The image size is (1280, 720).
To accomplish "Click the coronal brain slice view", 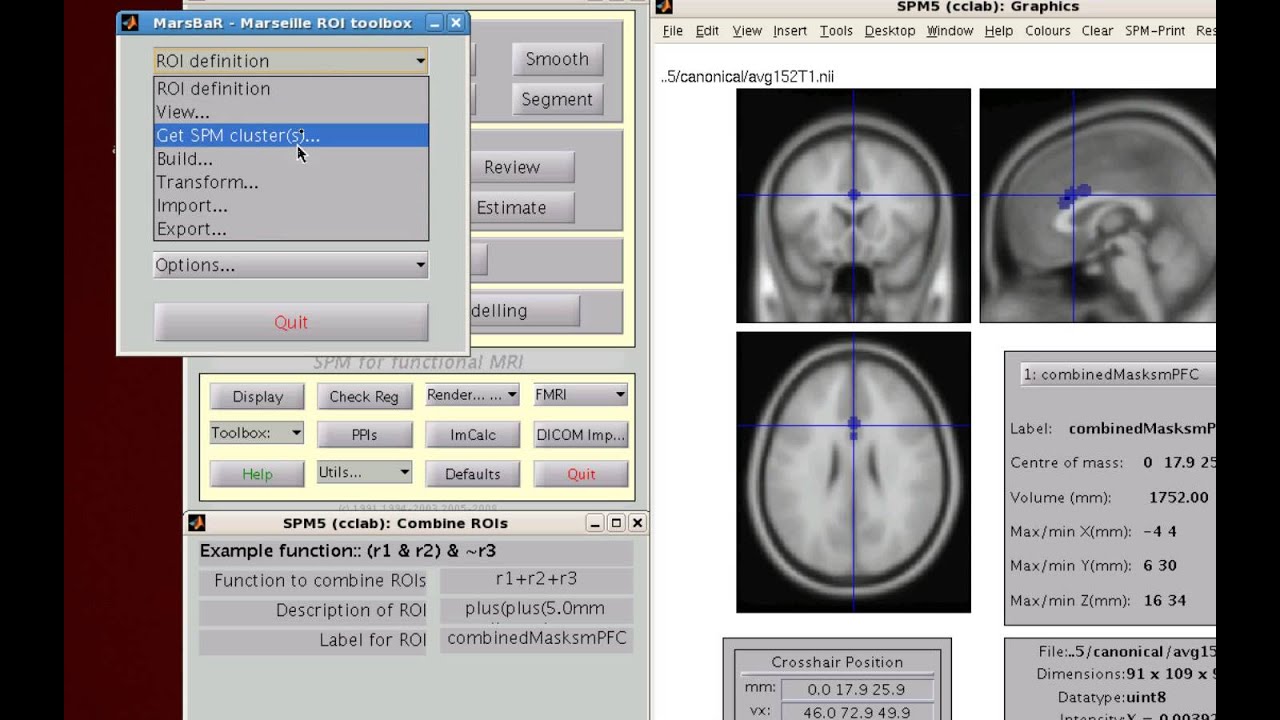I will (x=853, y=206).
